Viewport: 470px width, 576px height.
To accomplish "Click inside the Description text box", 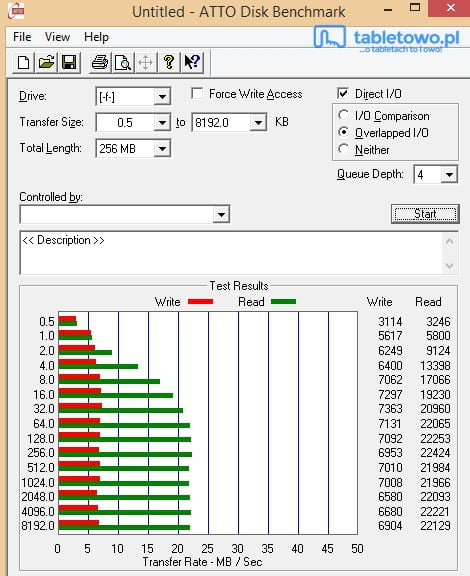I will coord(232,253).
